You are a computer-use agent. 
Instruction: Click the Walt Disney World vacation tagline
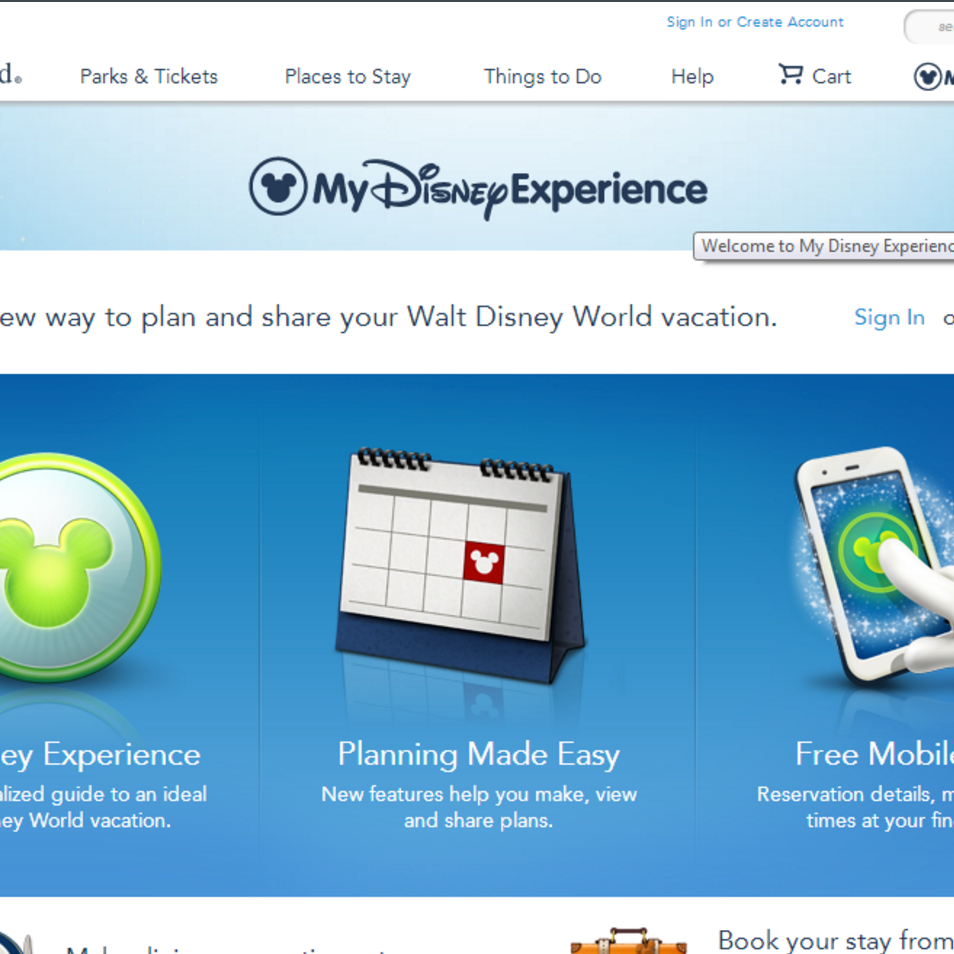[x=388, y=317]
